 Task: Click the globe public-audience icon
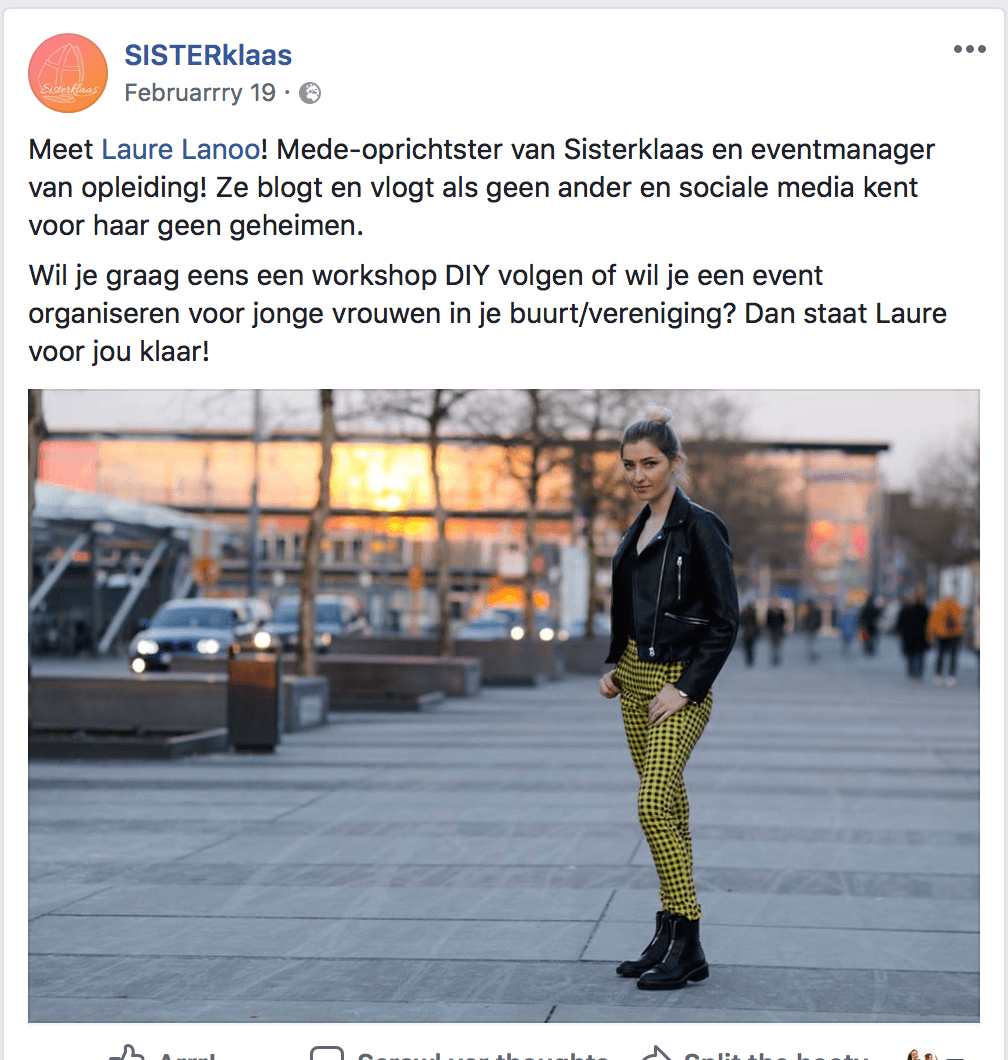310,93
